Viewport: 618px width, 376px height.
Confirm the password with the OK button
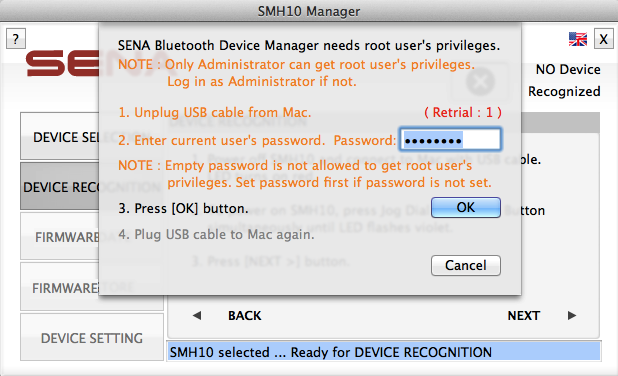466,207
